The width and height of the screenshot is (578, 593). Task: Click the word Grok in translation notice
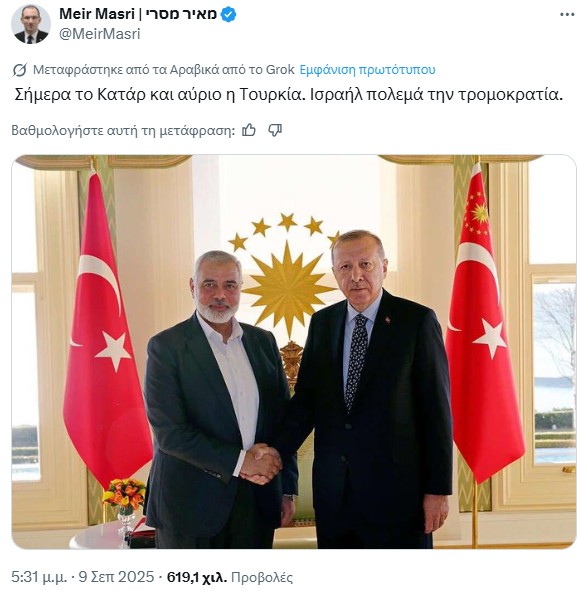point(280,70)
